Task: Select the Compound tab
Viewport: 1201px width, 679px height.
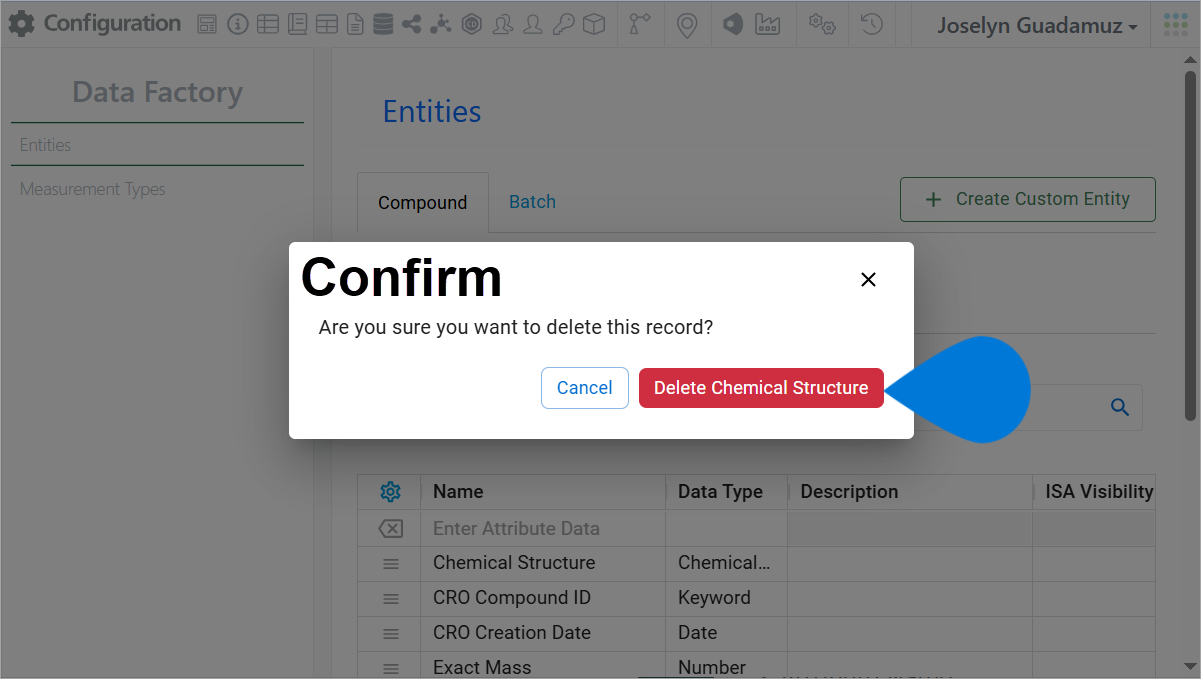Action: (423, 203)
